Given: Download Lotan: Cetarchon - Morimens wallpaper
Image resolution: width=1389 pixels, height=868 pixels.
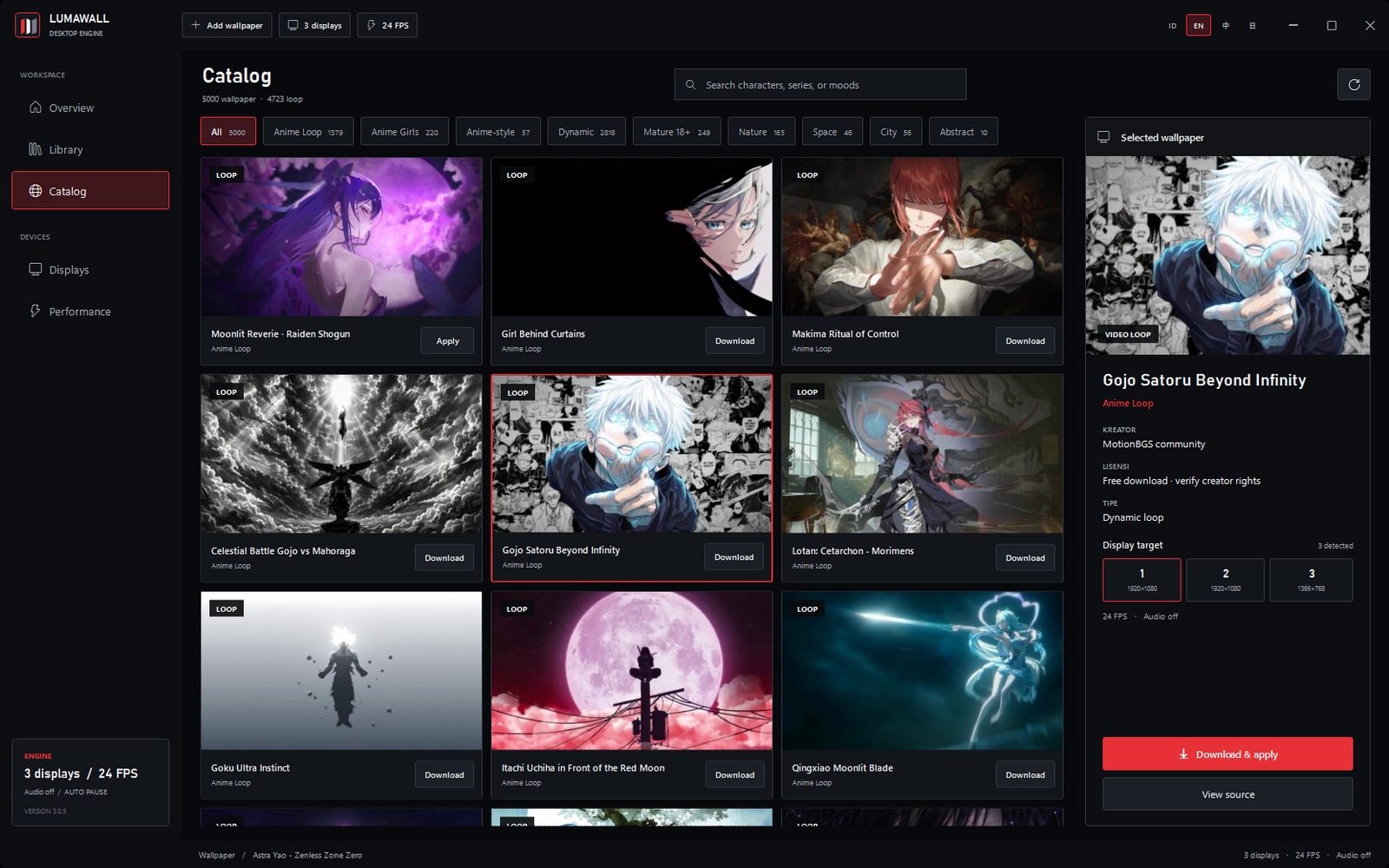Looking at the screenshot, I should pos(1025,558).
